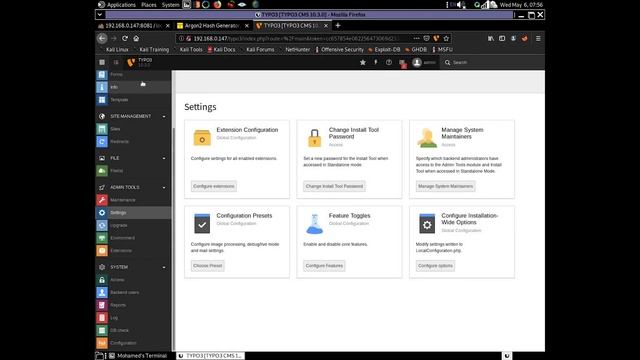This screenshot has width=640, height=360.
Task: Open the Forms module in sidebar
Action: (x=133, y=75)
